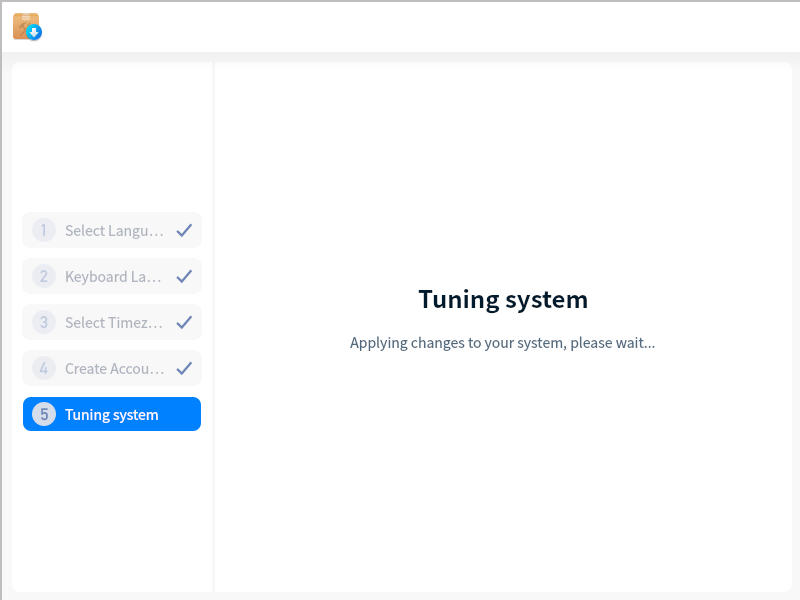Screen dimensions: 800x600
Task: Go to the Create Account step
Action: [x=112, y=368]
